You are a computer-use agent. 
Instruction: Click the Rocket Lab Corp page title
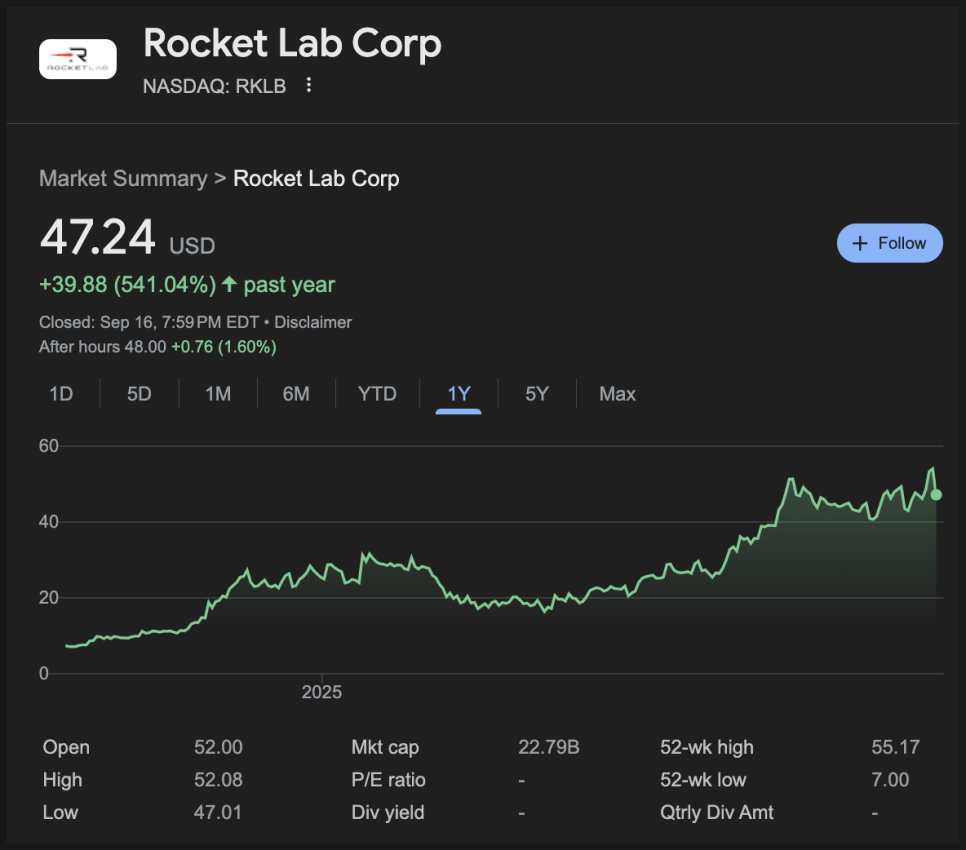pos(292,44)
